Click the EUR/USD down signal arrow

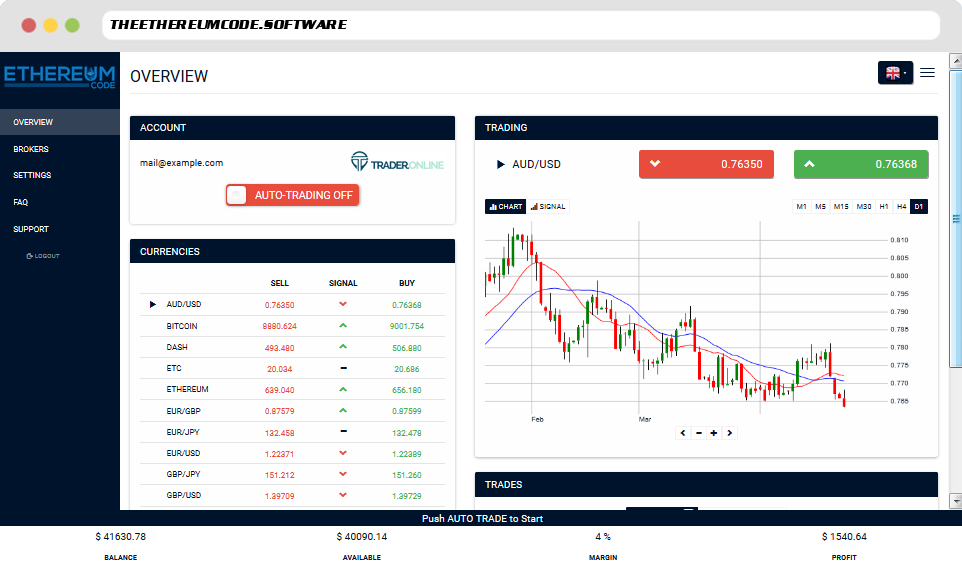[343, 453]
